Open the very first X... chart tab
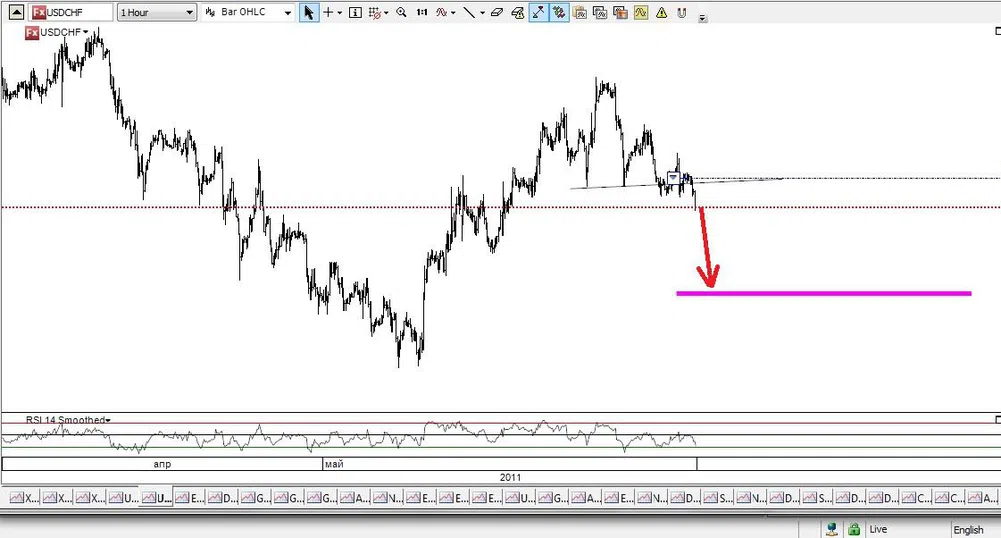Viewport: 1001px width, 538px height. click(24, 498)
